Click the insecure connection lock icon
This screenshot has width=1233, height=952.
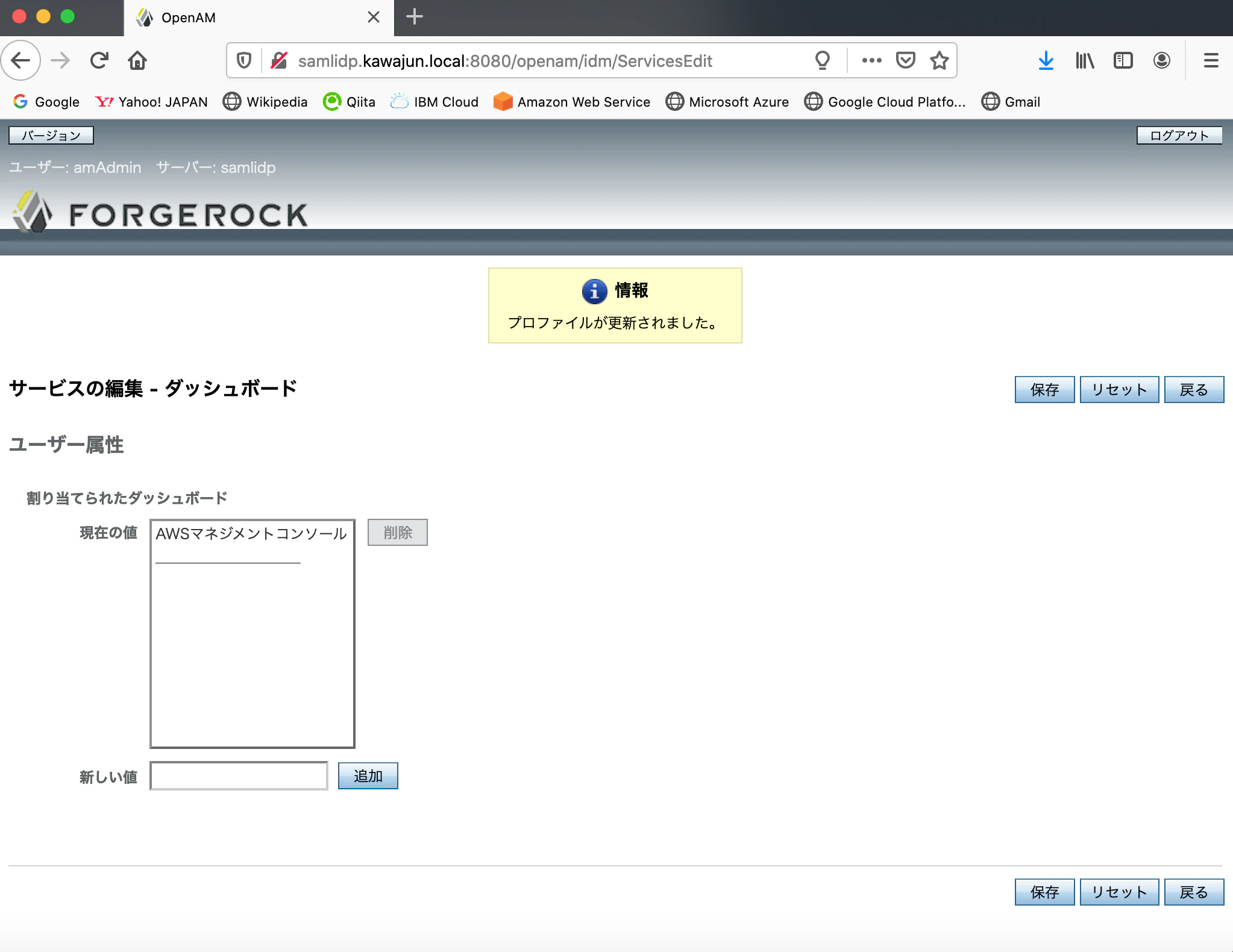278,60
